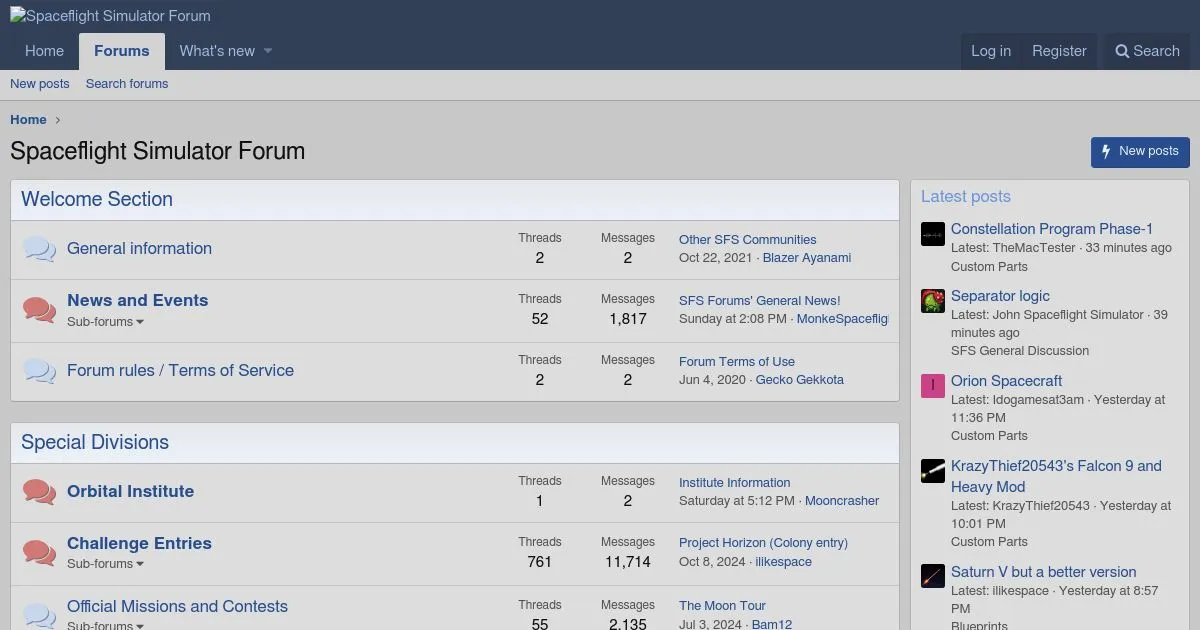Click the Home breadcrumb link
This screenshot has height=630, width=1200.
click(x=28, y=120)
